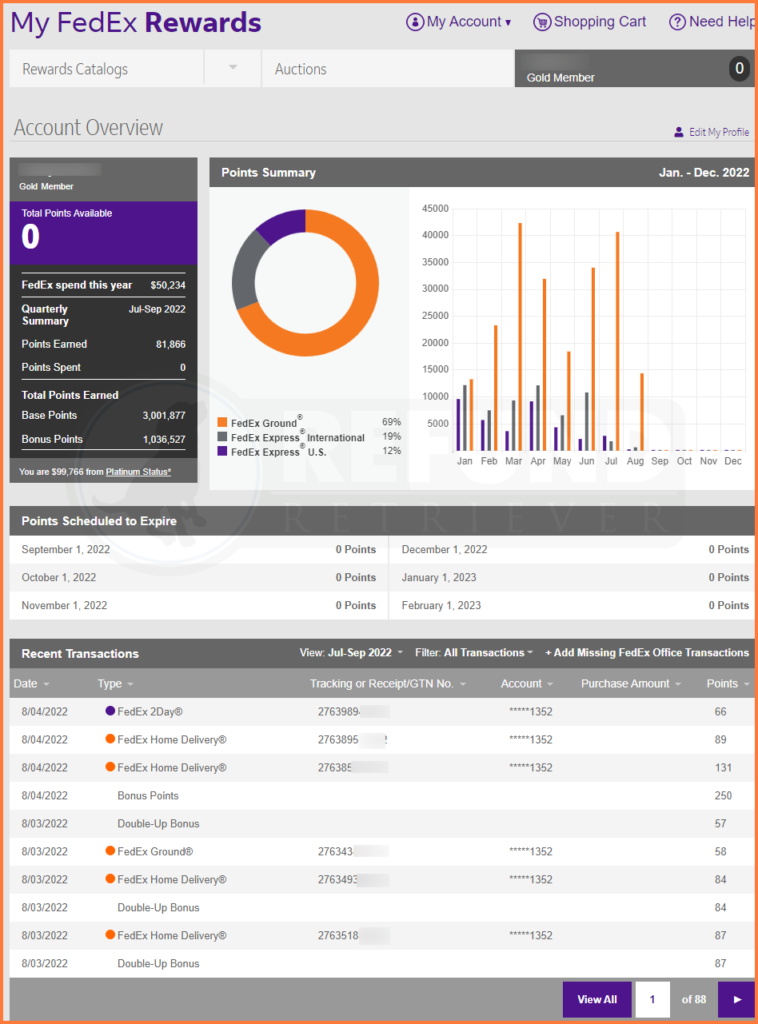Open the Filter All Transactions dropdown
Viewport: 758px width, 1024px height.
pos(474,652)
